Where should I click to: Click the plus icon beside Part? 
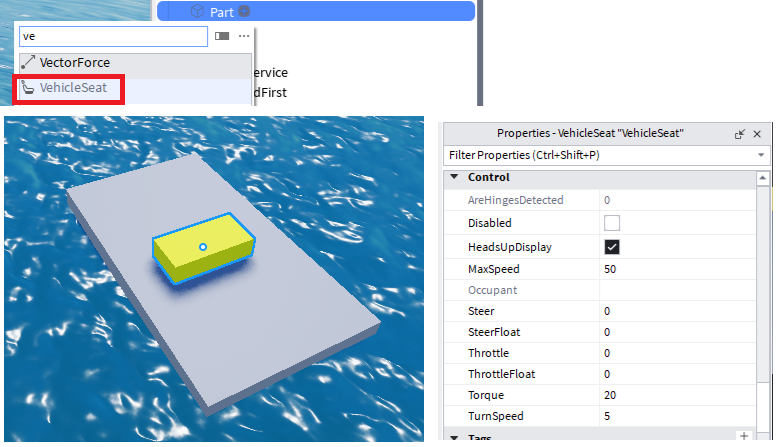(245, 11)
